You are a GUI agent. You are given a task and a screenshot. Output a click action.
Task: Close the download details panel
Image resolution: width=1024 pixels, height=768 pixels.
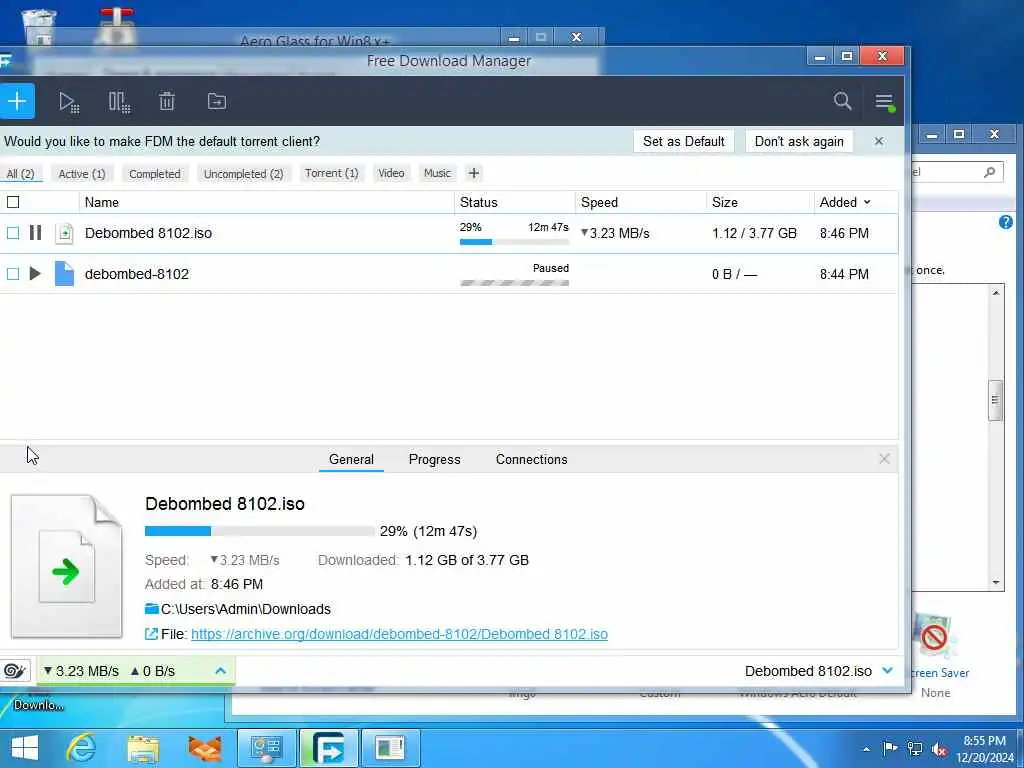(884, 459)
